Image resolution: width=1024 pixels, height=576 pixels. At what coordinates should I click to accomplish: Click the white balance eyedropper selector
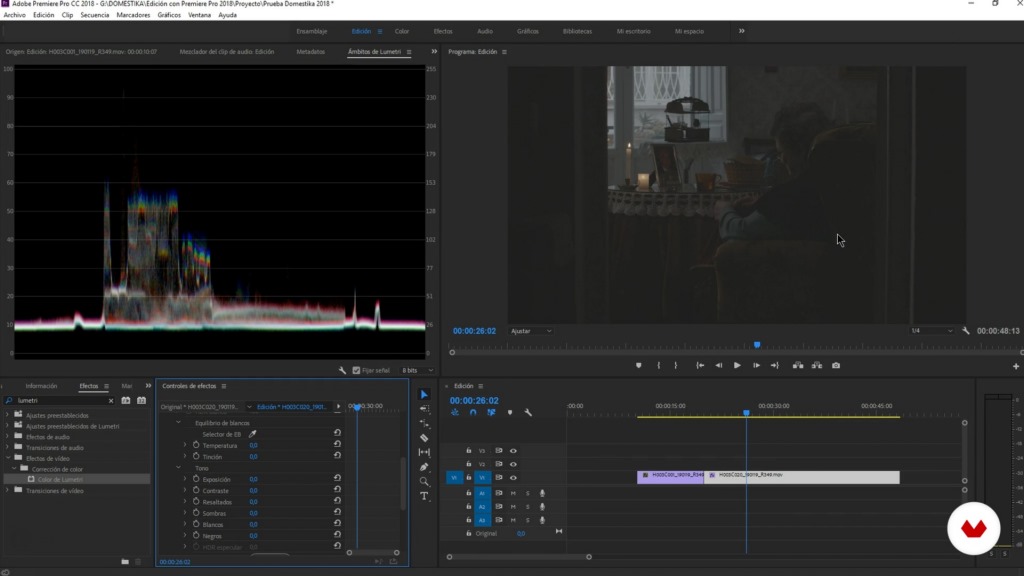pos(253,434)
